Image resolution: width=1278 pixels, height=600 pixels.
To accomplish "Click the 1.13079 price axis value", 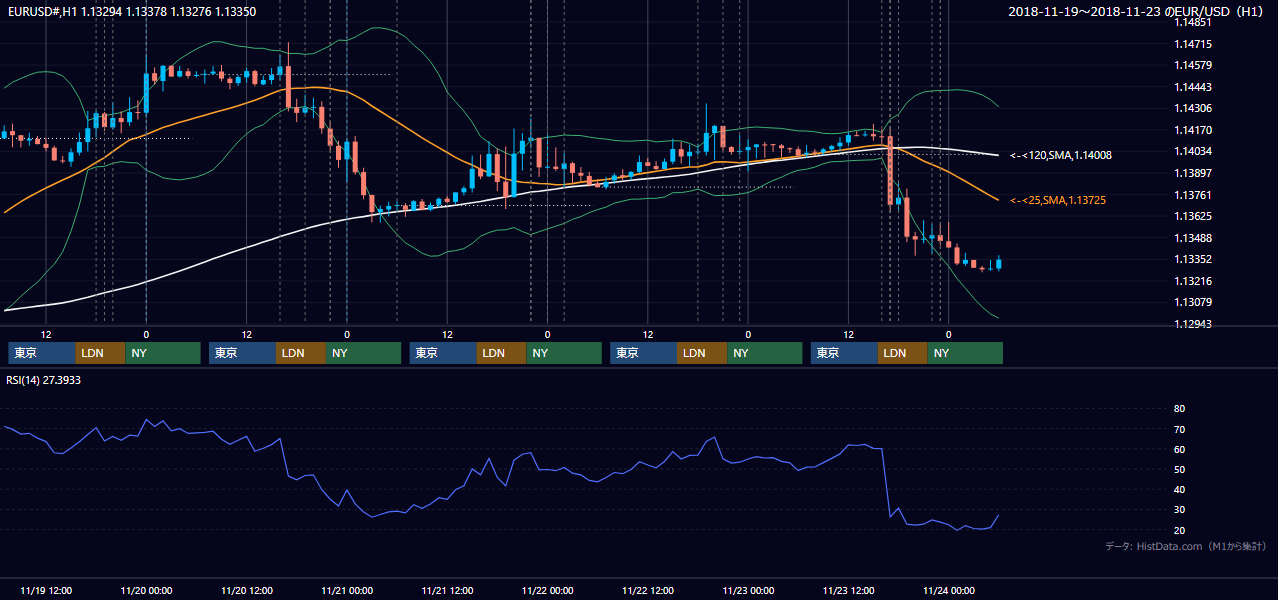I will (x=1194, y=302).
